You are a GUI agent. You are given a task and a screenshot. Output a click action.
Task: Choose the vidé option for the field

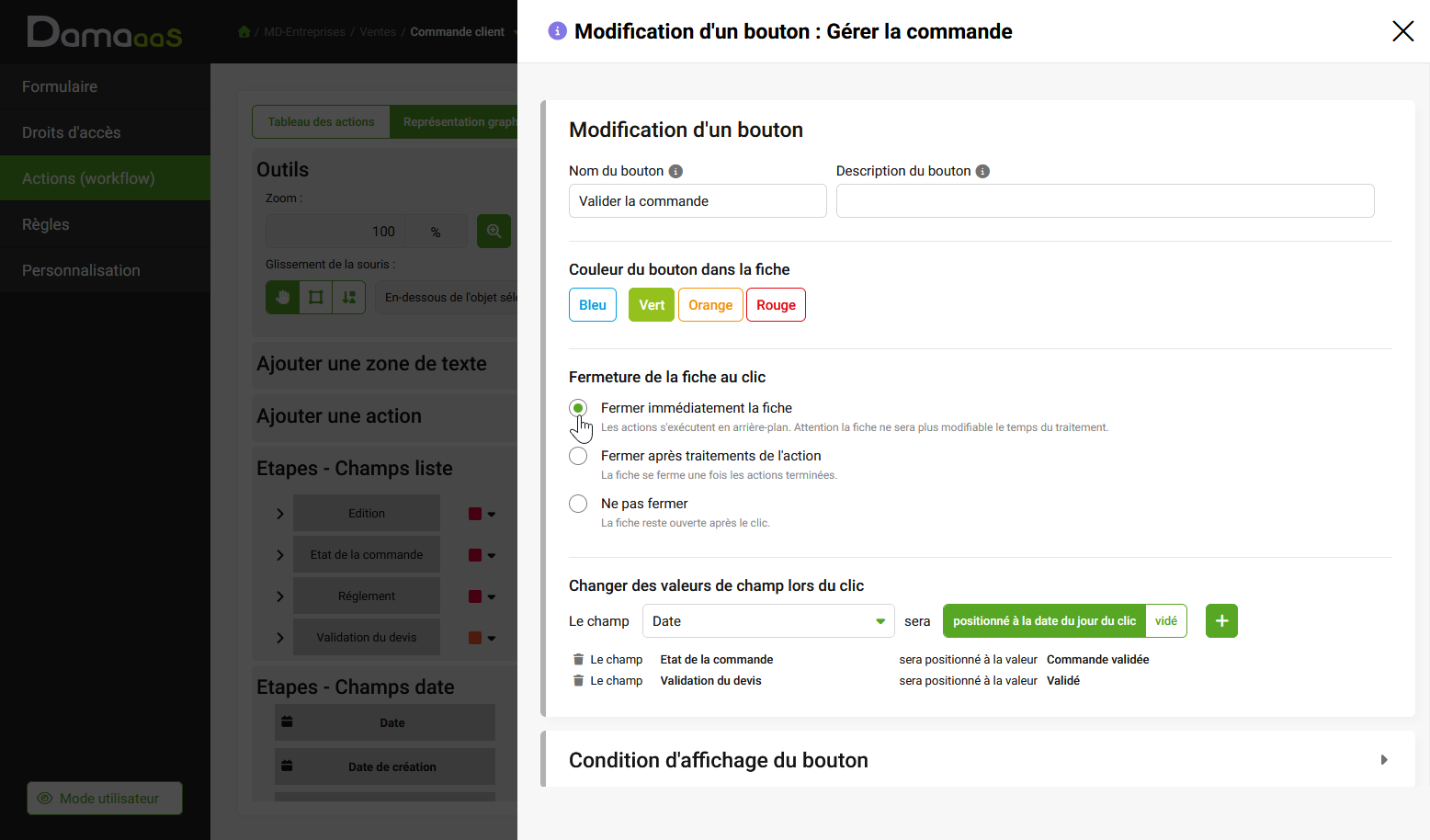(x=1166, y=621)
